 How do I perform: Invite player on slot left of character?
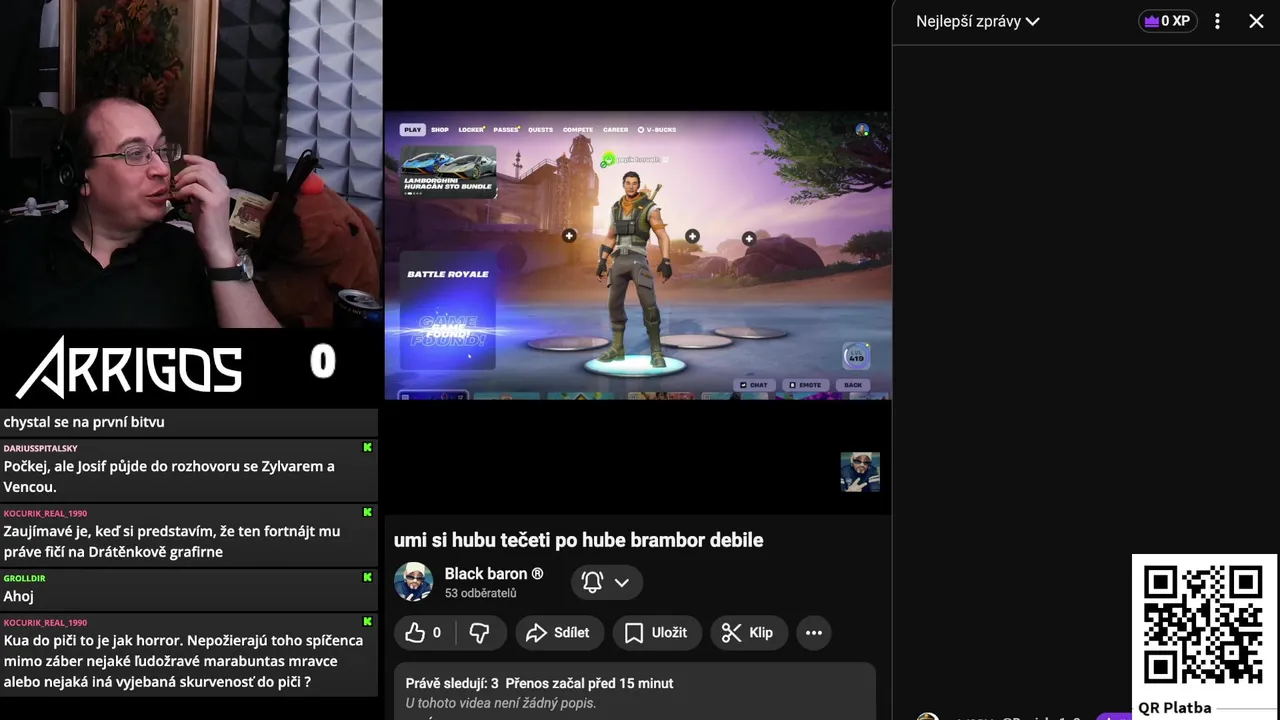[569, 236]
